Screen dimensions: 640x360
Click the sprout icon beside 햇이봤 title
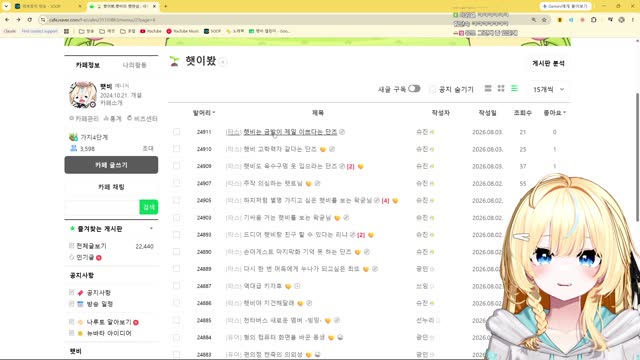point(175,61)
